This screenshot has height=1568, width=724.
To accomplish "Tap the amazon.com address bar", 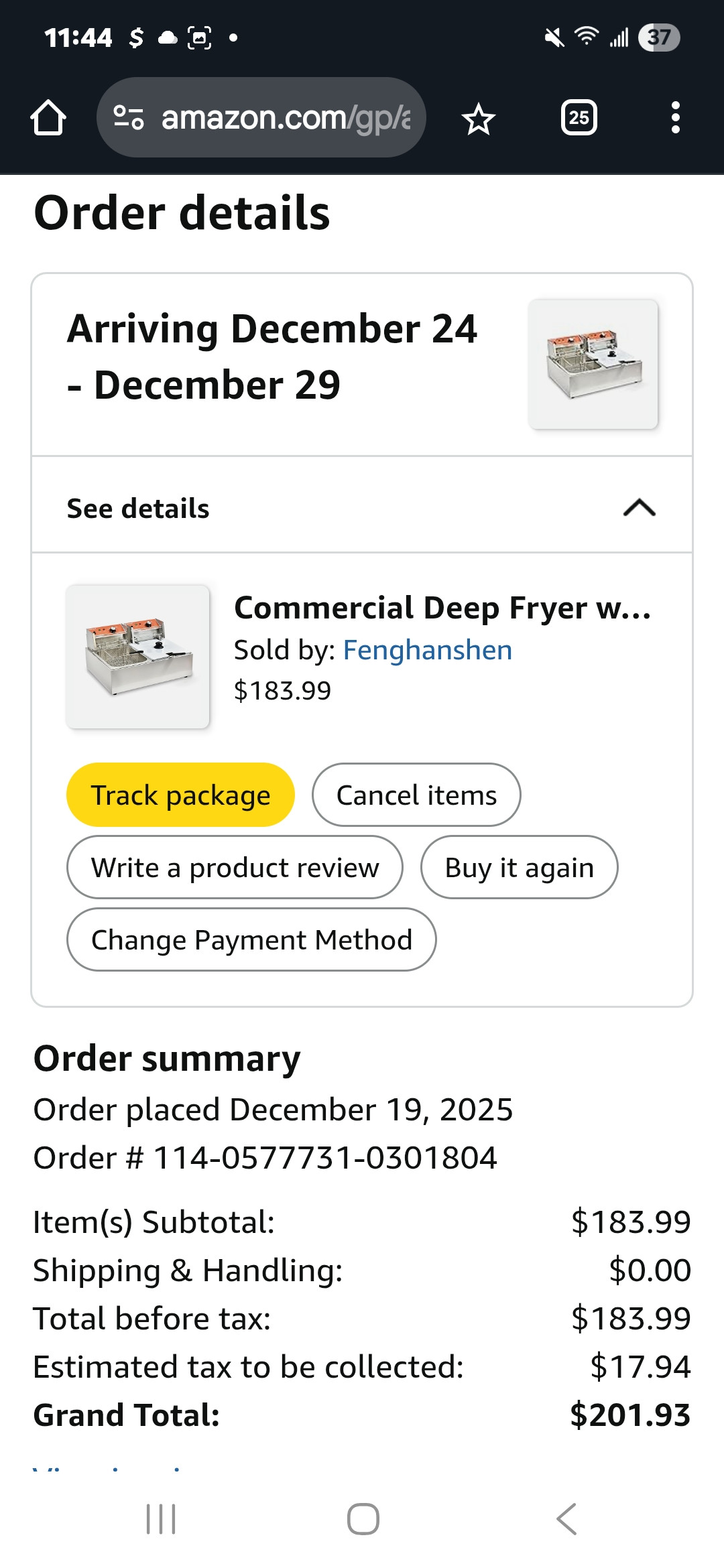I will point(285,118).
